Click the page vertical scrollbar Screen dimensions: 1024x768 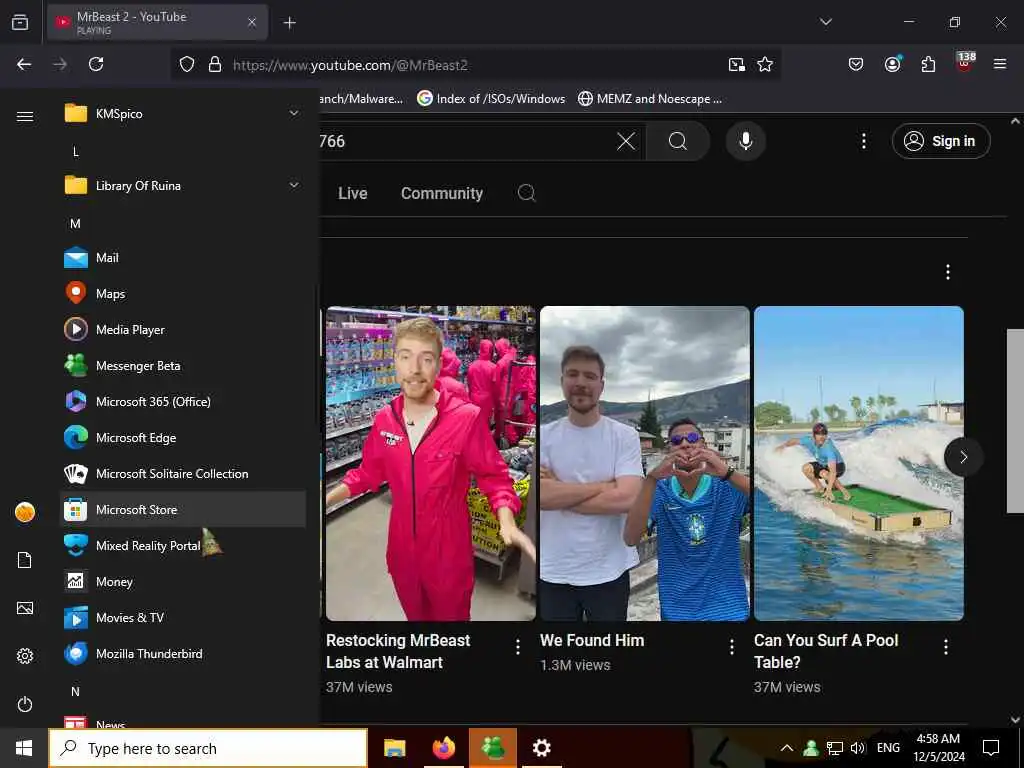(x=1015, y=421)
